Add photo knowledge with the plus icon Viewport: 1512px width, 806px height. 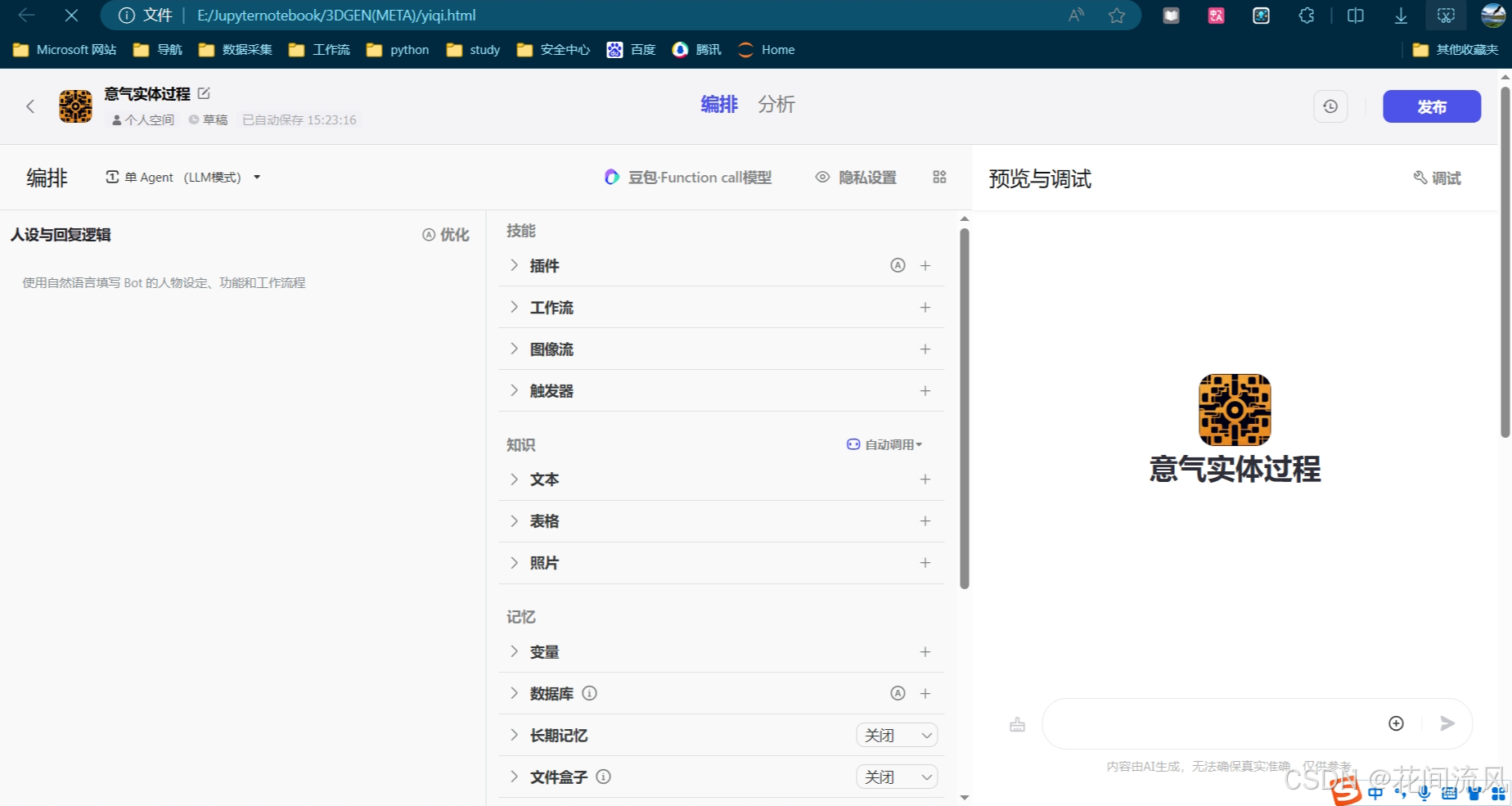click(x=925, y=562)
